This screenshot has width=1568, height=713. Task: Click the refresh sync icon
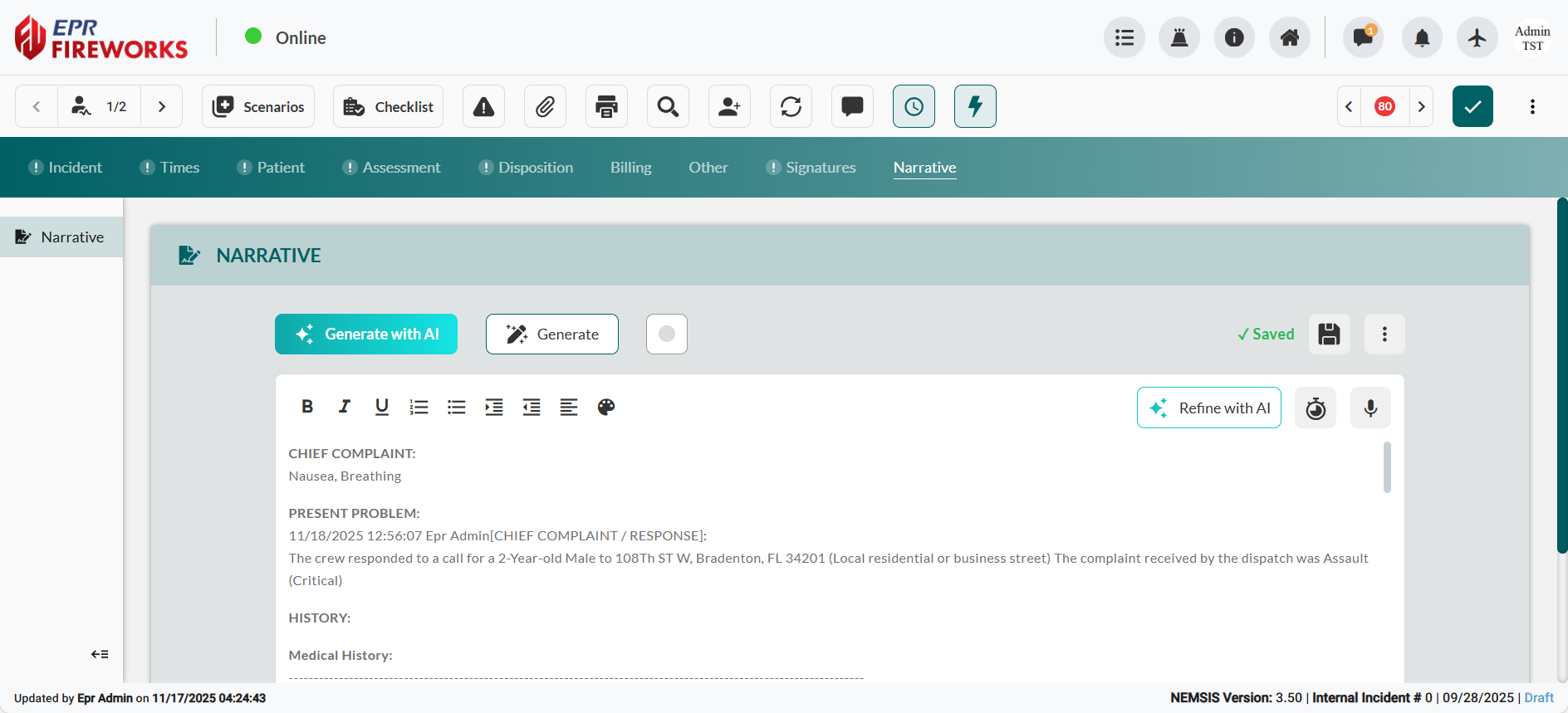(791, 106)
